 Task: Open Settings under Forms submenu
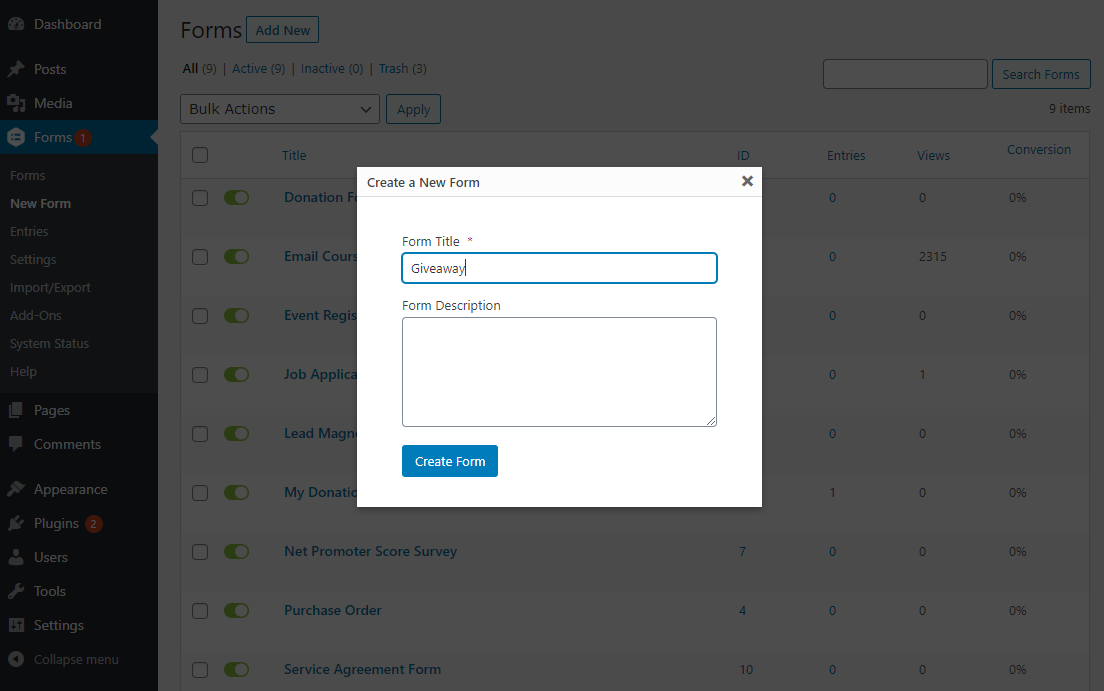33,259
